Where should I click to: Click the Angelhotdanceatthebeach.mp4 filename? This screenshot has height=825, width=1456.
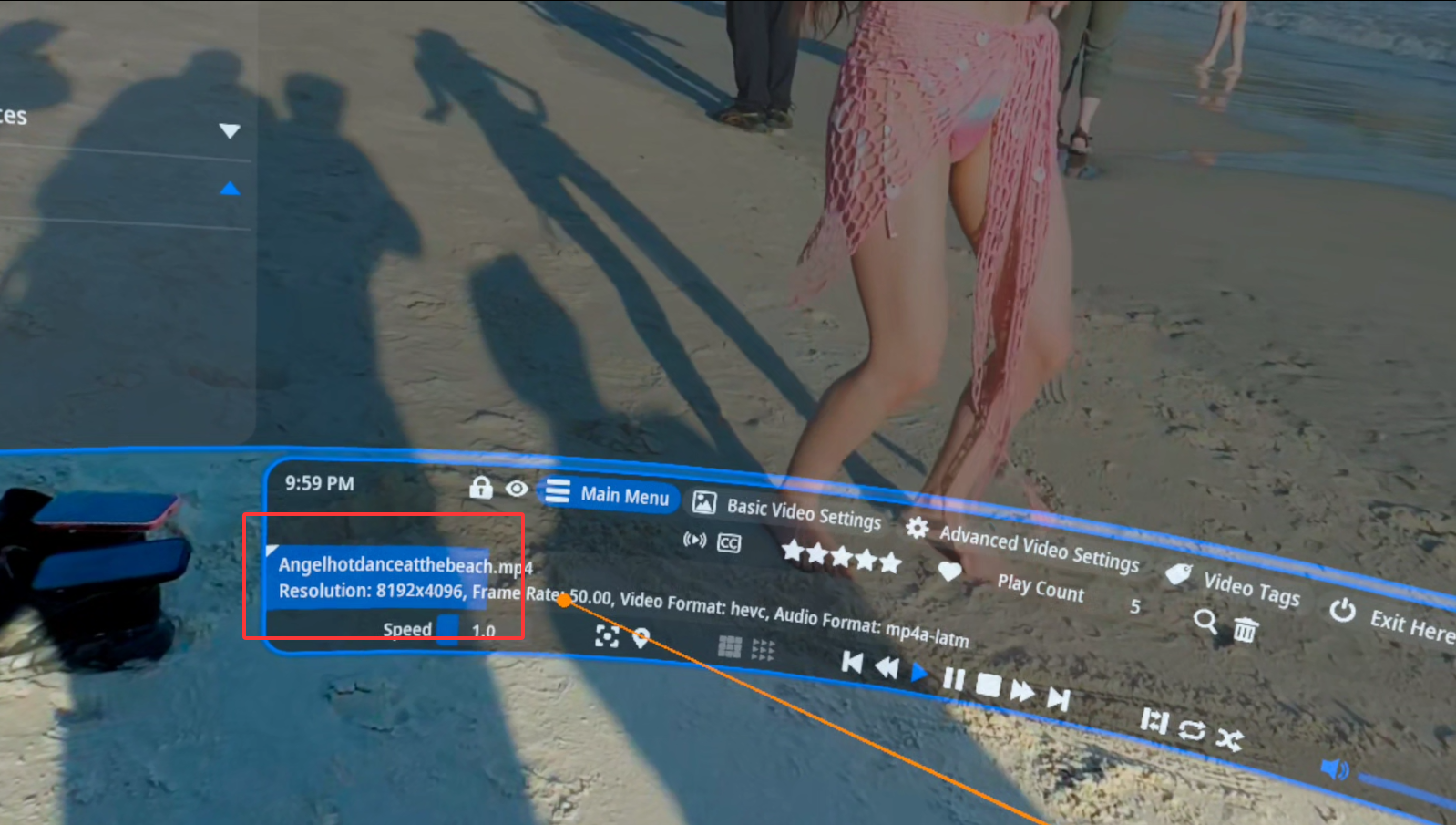(405, 565)
